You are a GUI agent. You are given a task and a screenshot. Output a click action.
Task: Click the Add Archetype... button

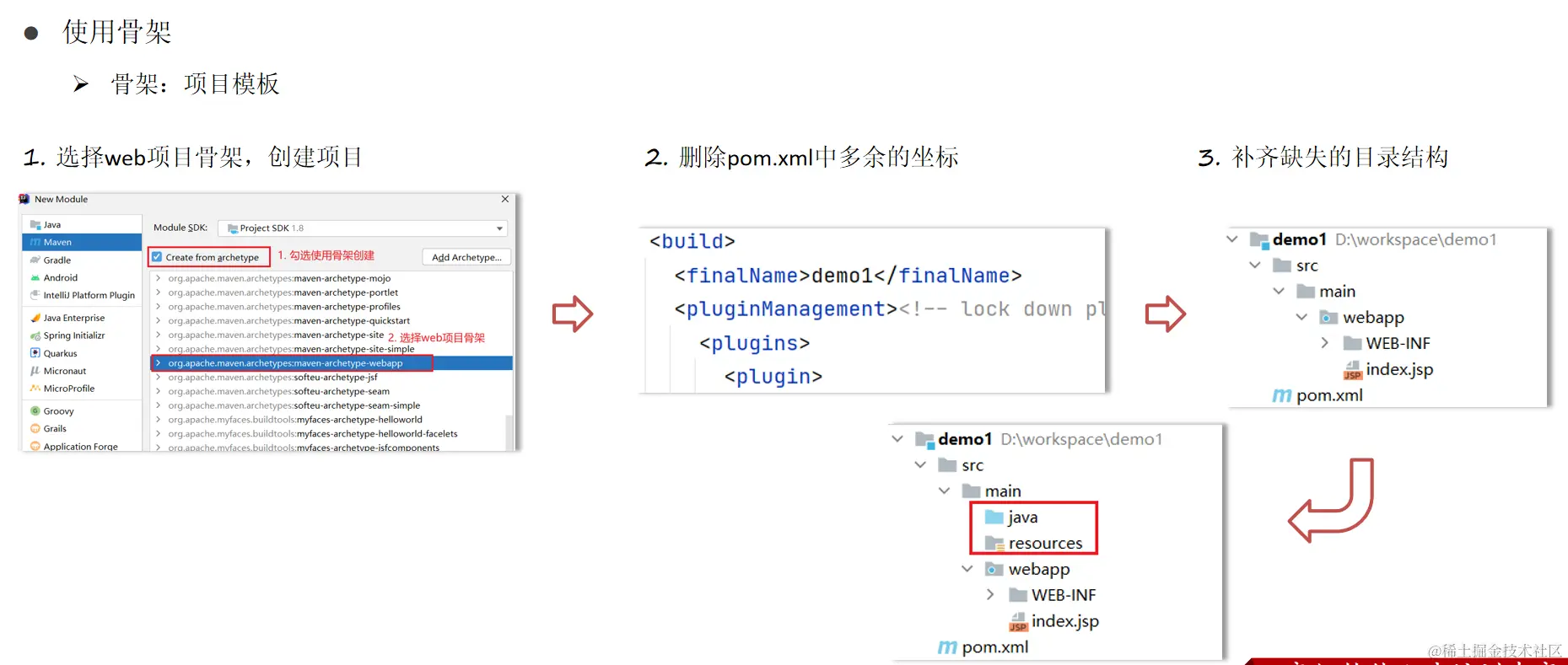click(466, 257)
